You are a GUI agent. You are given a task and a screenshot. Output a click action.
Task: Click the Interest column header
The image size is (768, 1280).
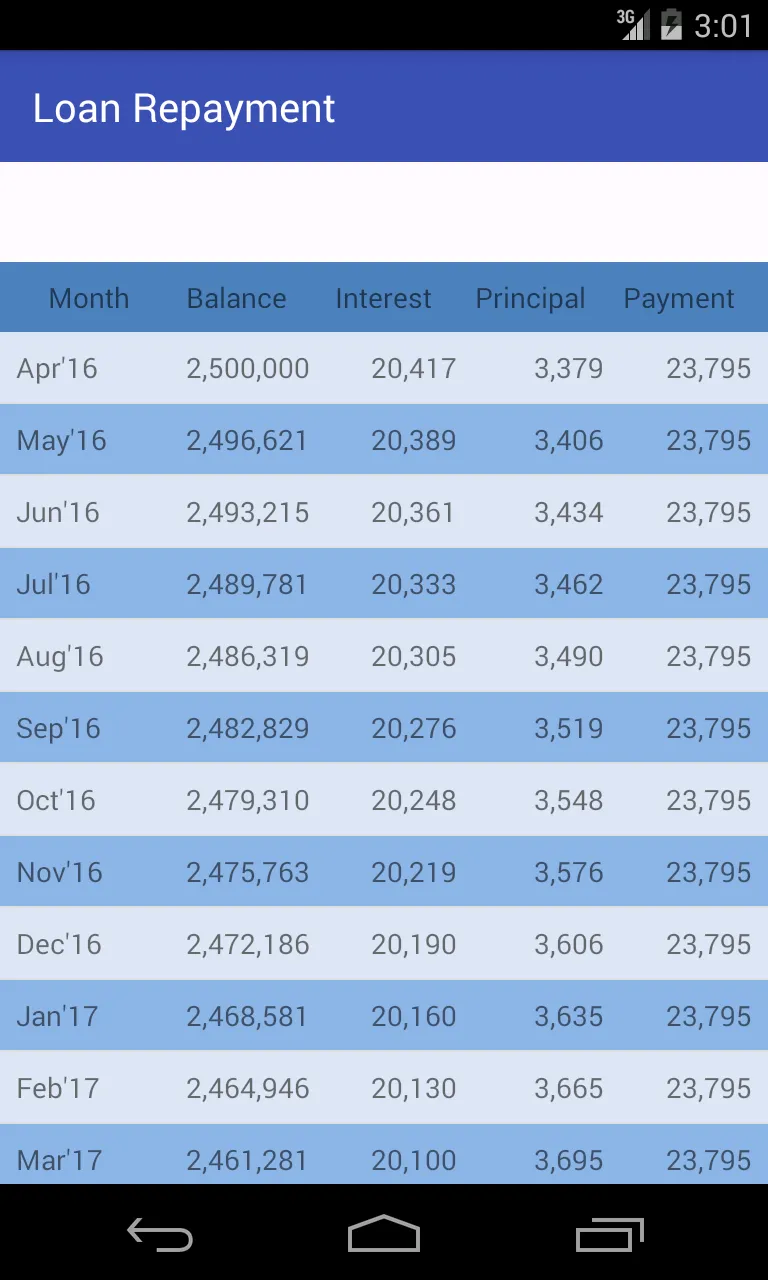384,298
